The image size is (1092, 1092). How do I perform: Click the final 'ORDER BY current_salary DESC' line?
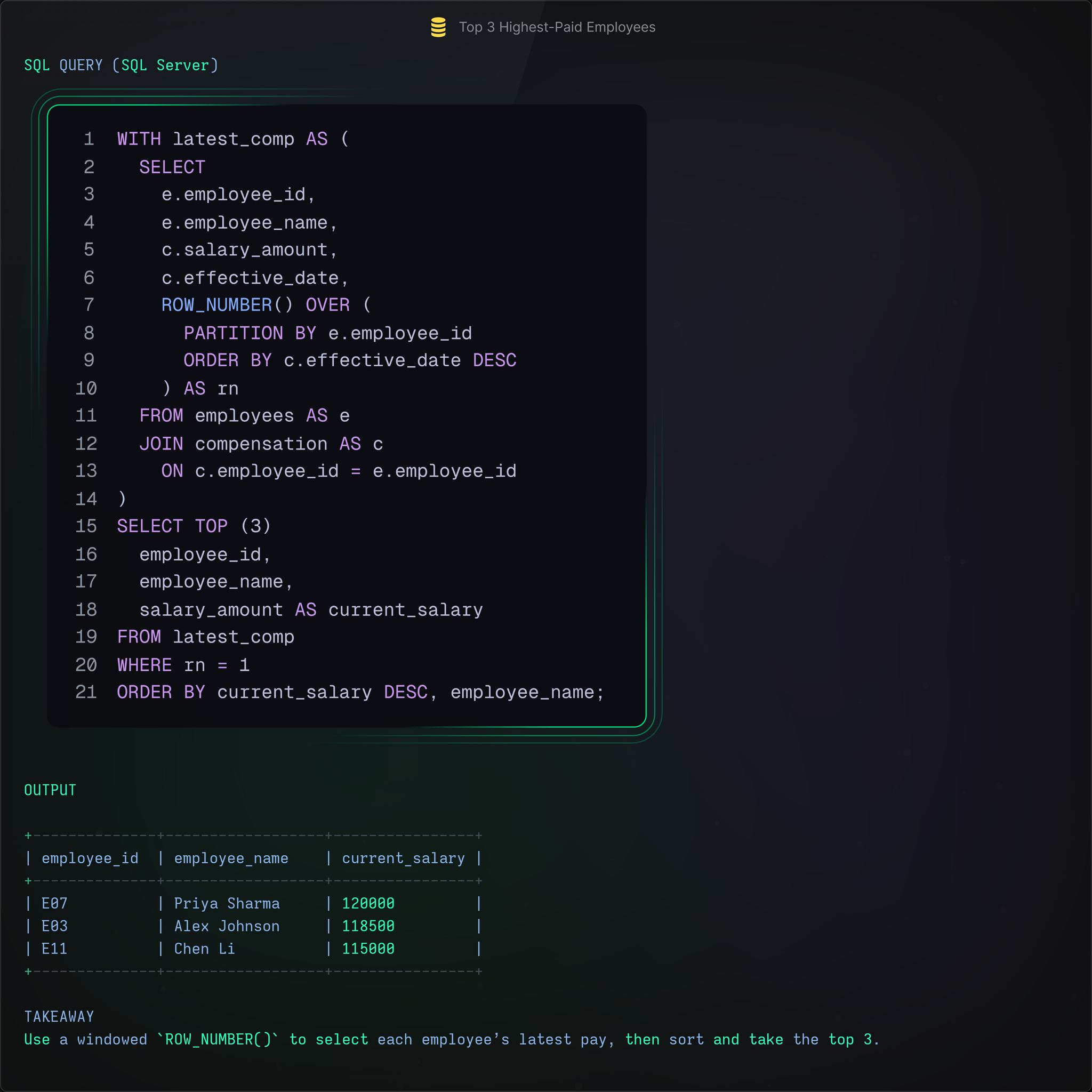360,693
